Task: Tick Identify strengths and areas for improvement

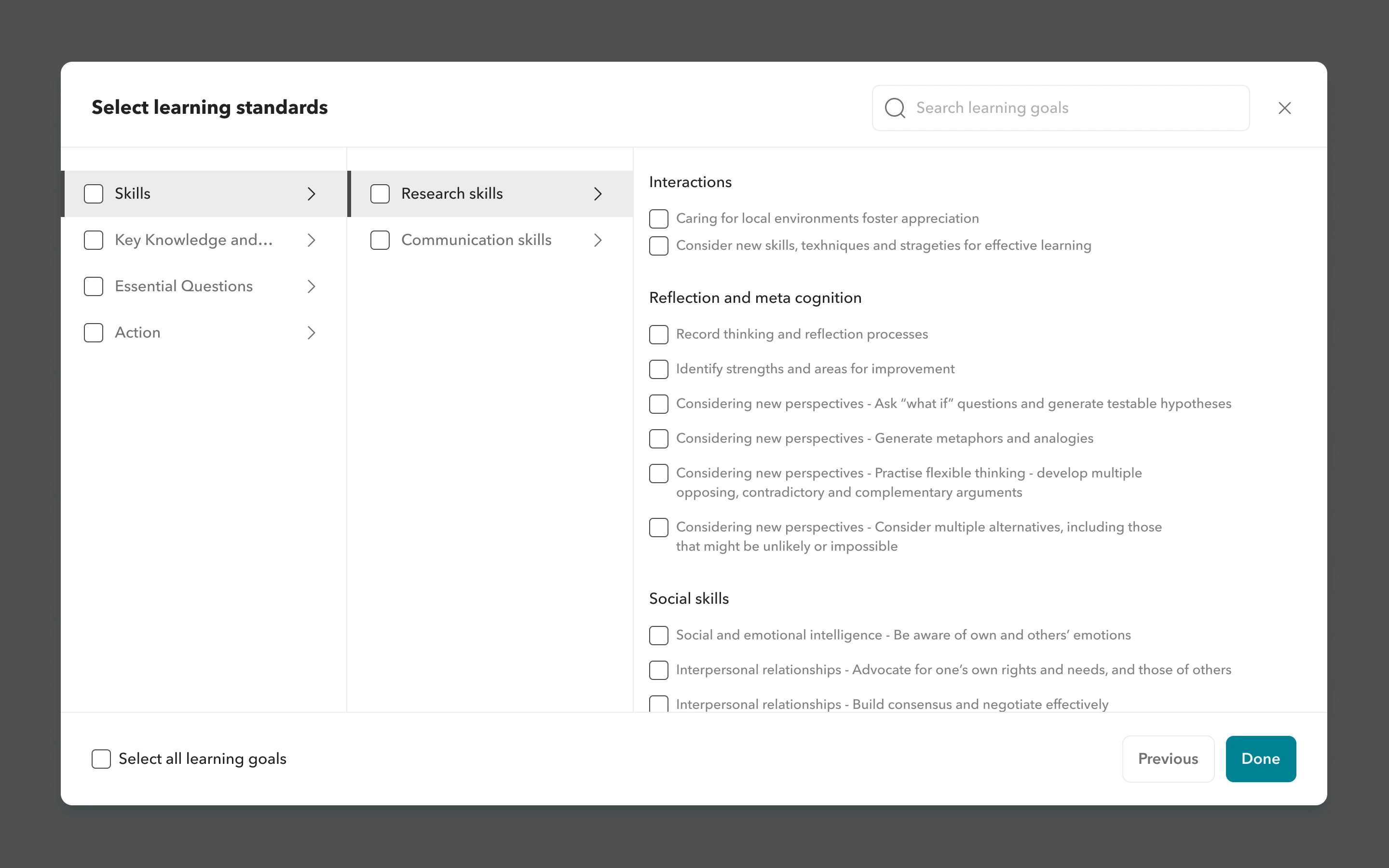Action: (658, 369)
